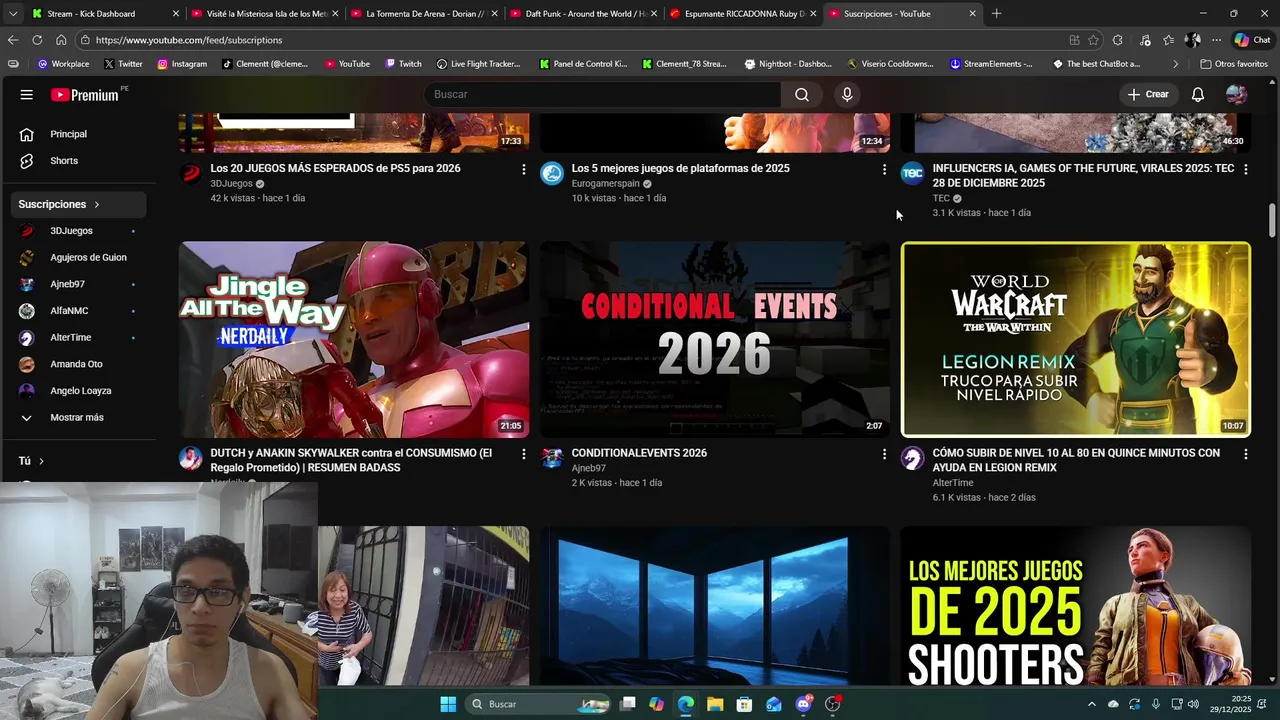Open Discord from the taskbar
Image resolution: width=1280 pixels, height=720 pixels.
pos(804,704)
